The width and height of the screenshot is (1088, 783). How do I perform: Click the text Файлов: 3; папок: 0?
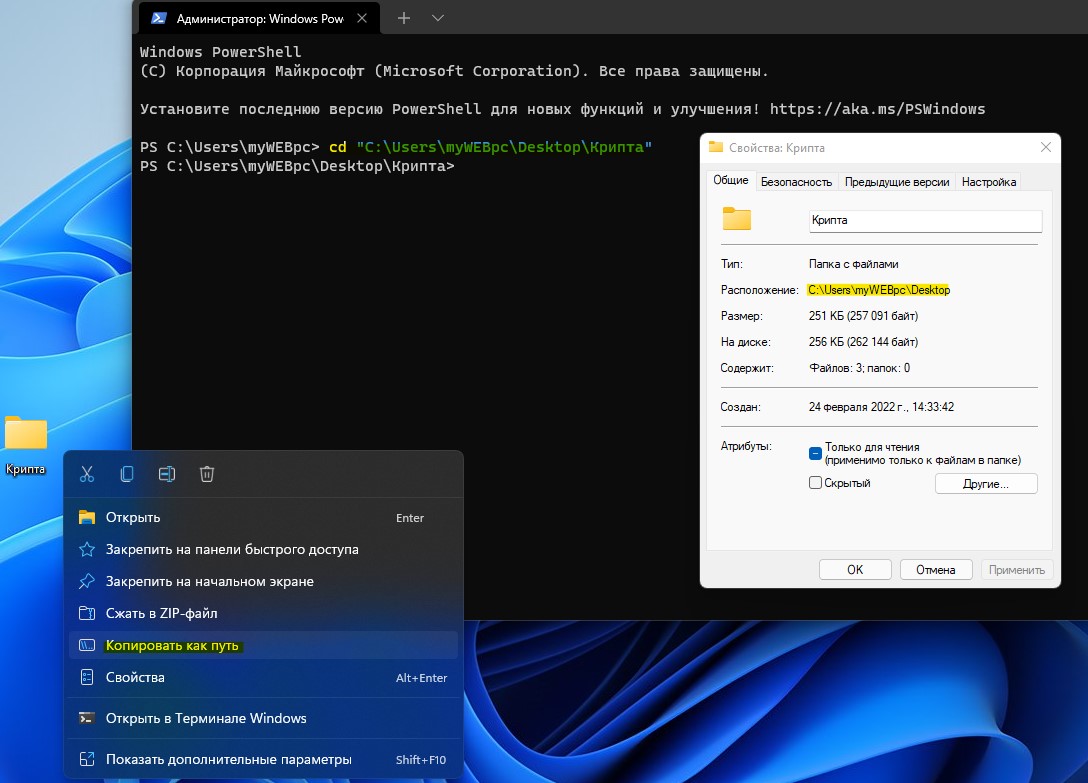pyautogui.click(x=860, y=368)
